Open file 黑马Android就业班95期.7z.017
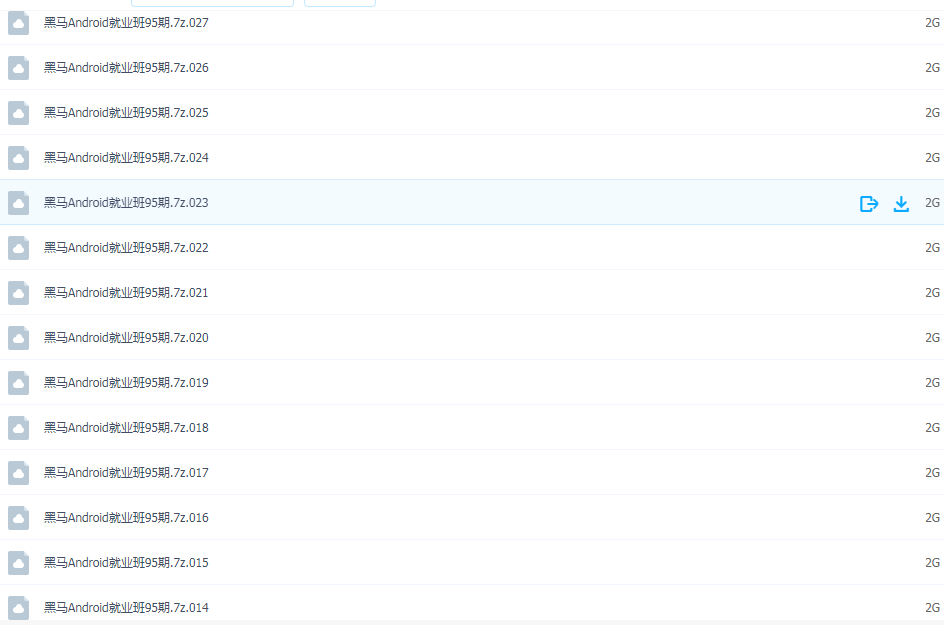The height and width of the screenshot is (625, 944). click(x=126, y=473)
